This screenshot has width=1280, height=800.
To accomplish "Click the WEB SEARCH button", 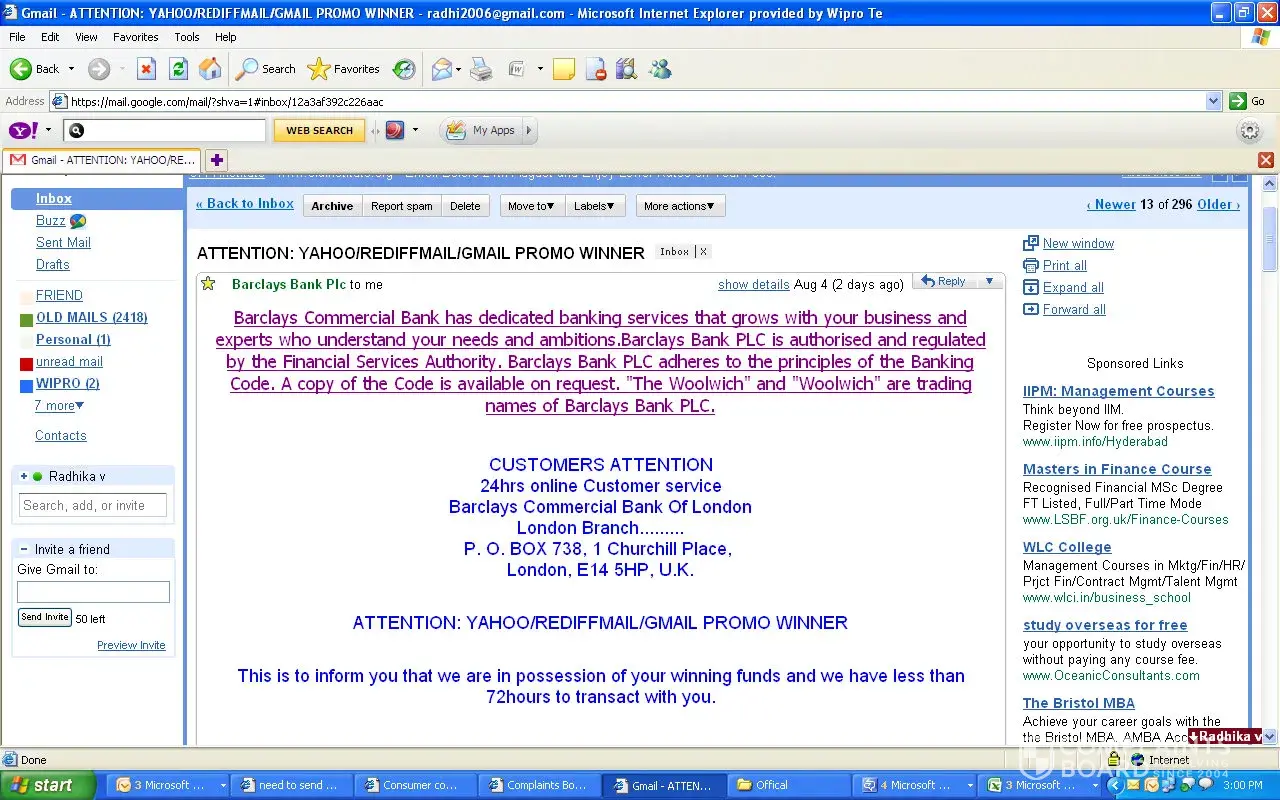I will click(x=319, y=130).
